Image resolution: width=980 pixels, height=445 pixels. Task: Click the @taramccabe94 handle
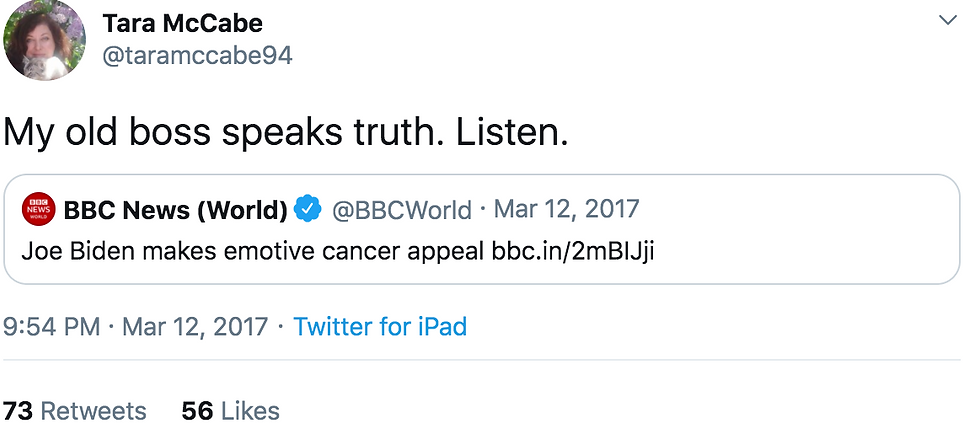click(197, 55)
